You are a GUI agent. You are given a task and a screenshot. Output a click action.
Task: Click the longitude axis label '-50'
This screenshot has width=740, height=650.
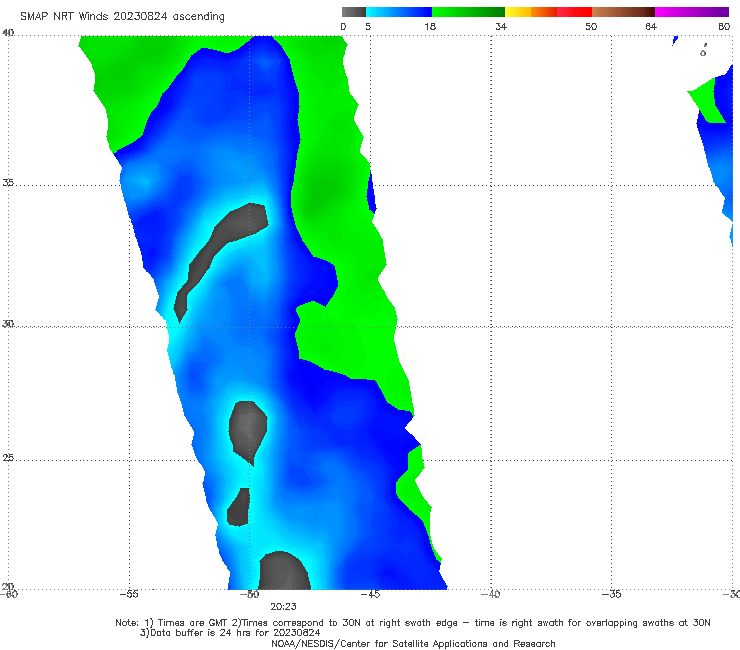click(250, 594)
